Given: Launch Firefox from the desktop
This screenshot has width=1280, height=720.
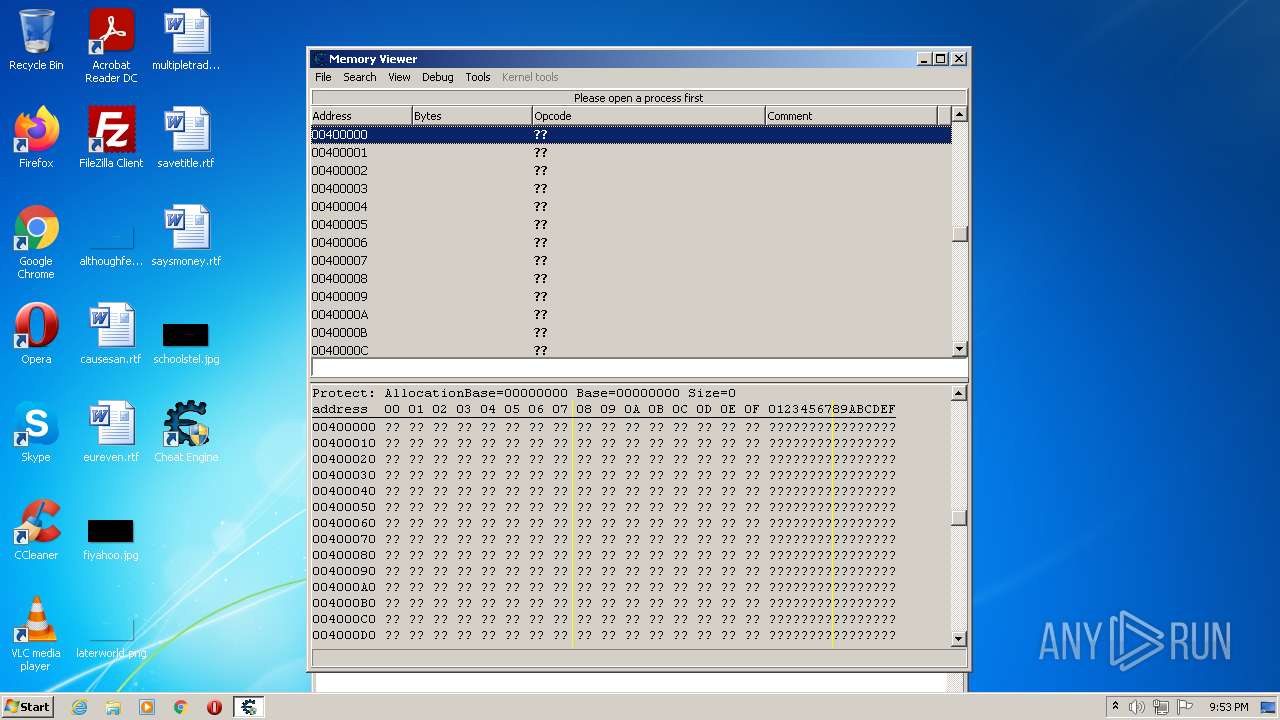Looking at the screenshot, I should coord(36,138).
